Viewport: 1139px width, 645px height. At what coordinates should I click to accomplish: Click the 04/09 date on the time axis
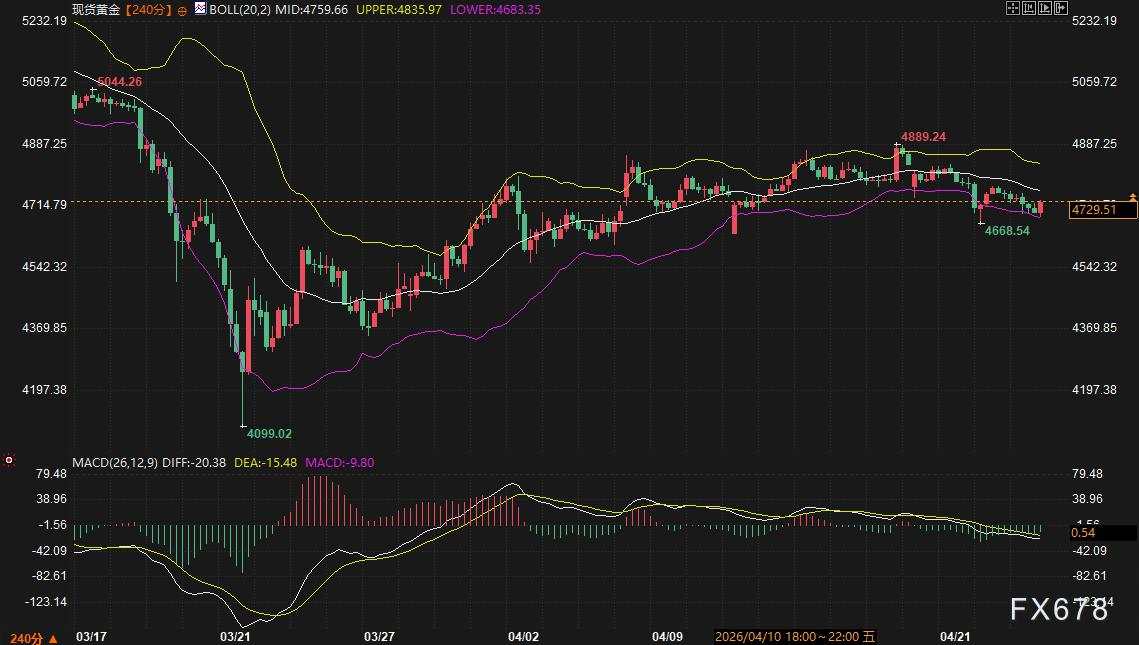tap(668, 637)
